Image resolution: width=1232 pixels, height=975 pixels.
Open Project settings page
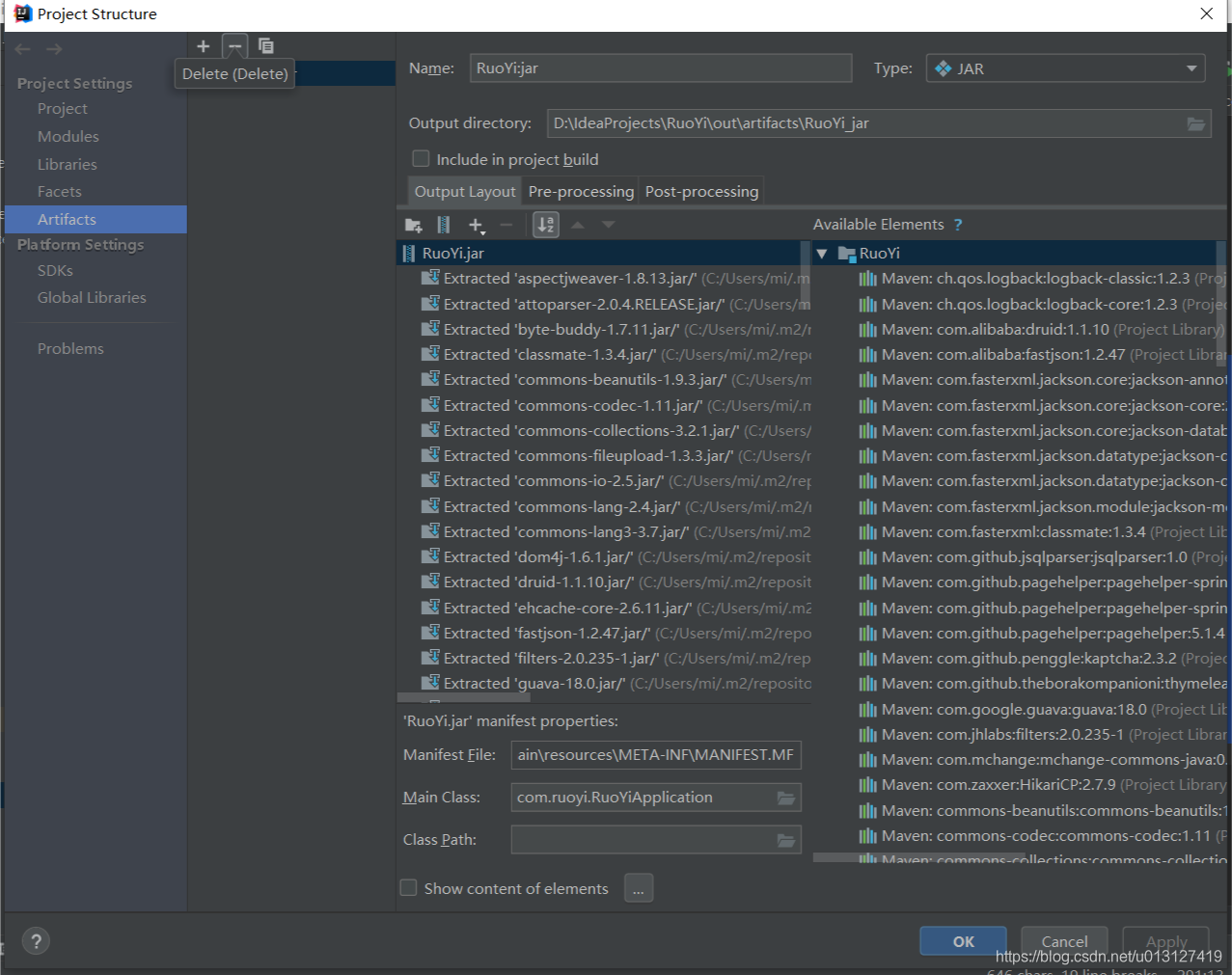tap(63, 109)
